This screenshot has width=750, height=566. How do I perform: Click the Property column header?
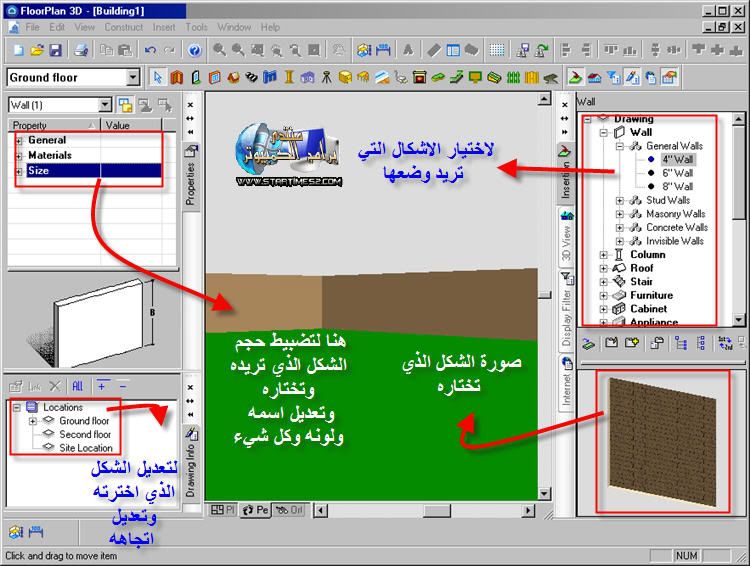pyautogui.click(x=54, y=125)
